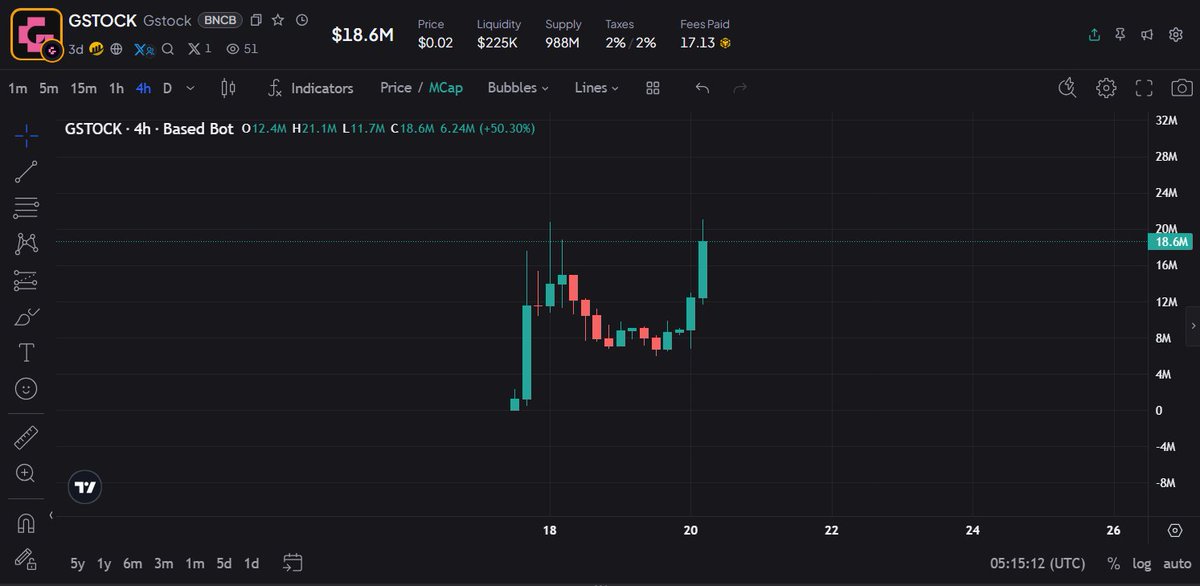
Task: Expand the right side panel arrow
Action: pyautogui.click(x=1193, y=327)
